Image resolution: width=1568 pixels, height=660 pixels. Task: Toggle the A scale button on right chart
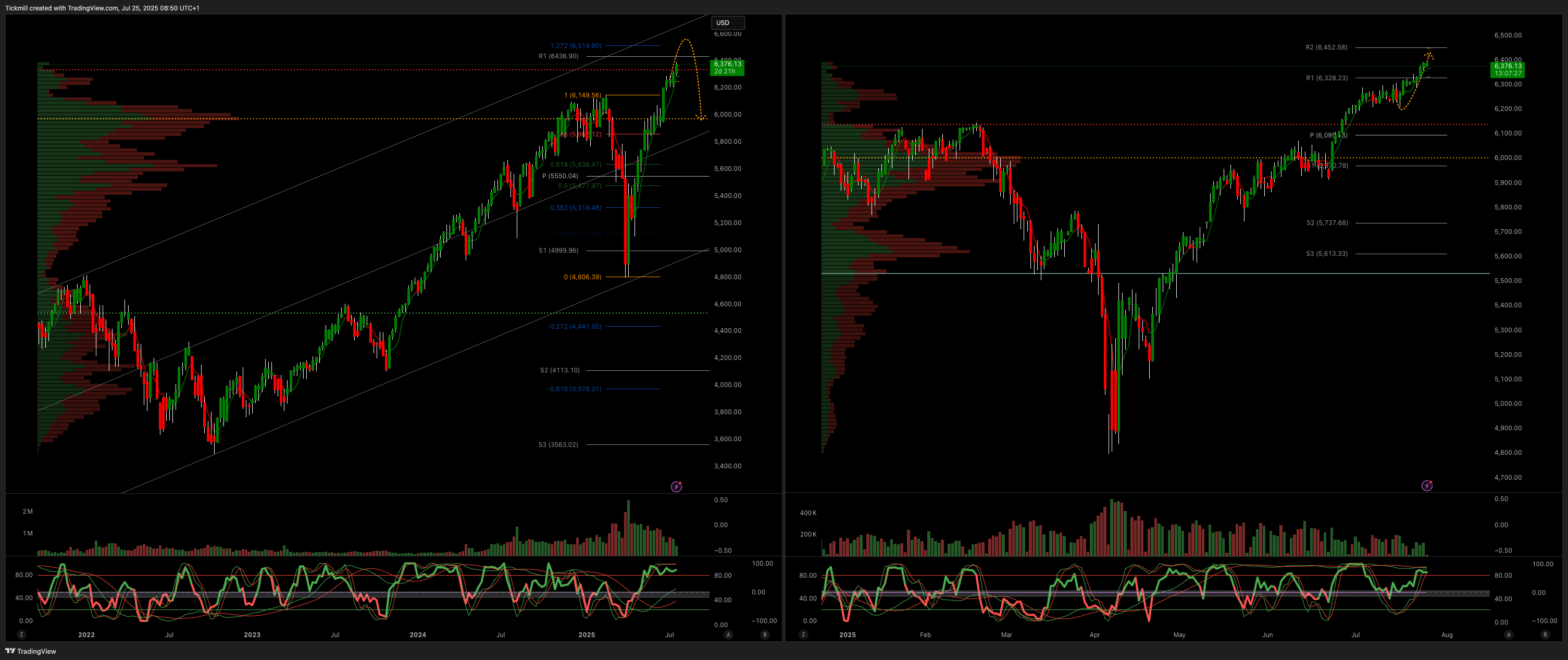coord(1508,634)
